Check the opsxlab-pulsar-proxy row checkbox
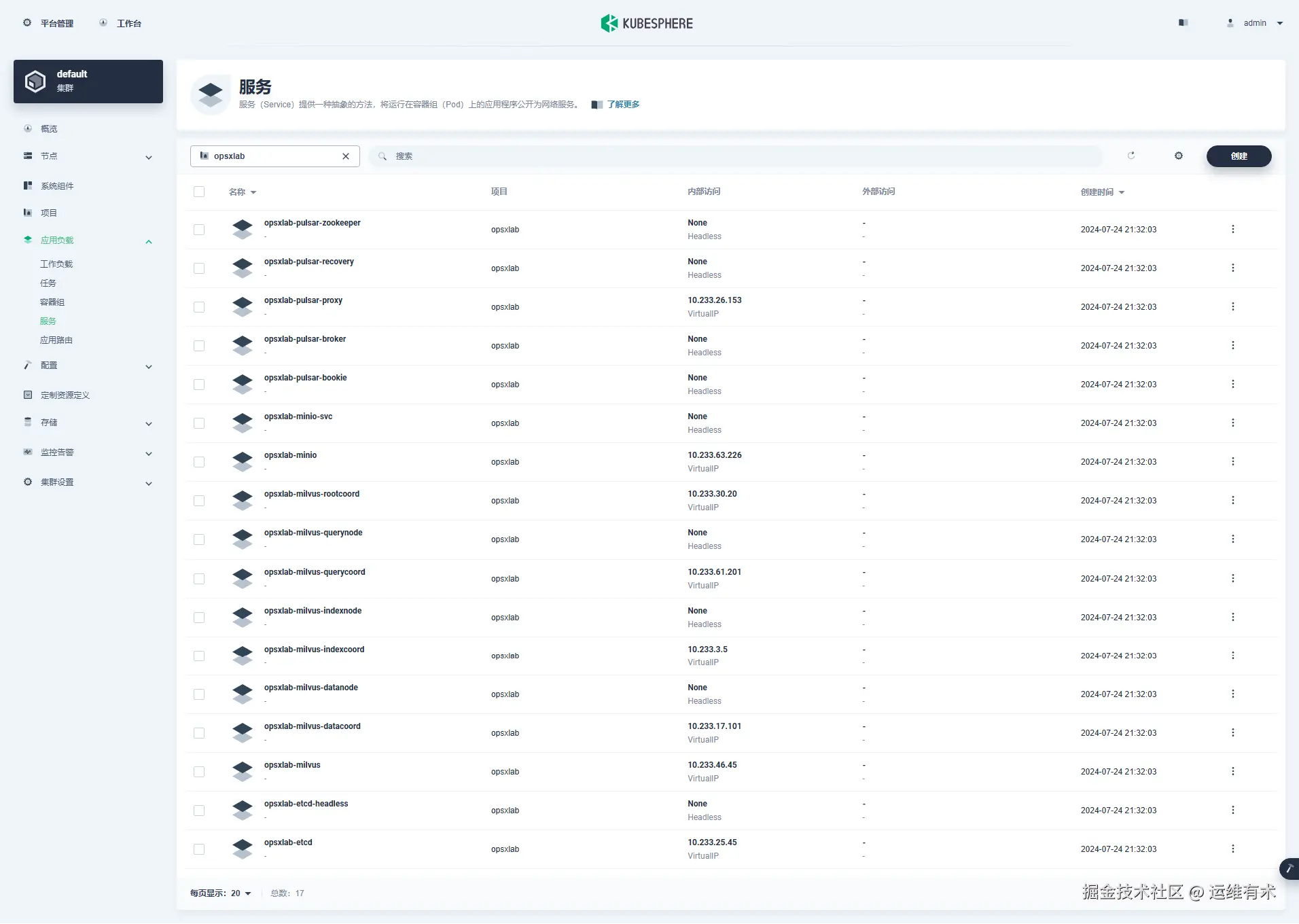 point(199,307)
